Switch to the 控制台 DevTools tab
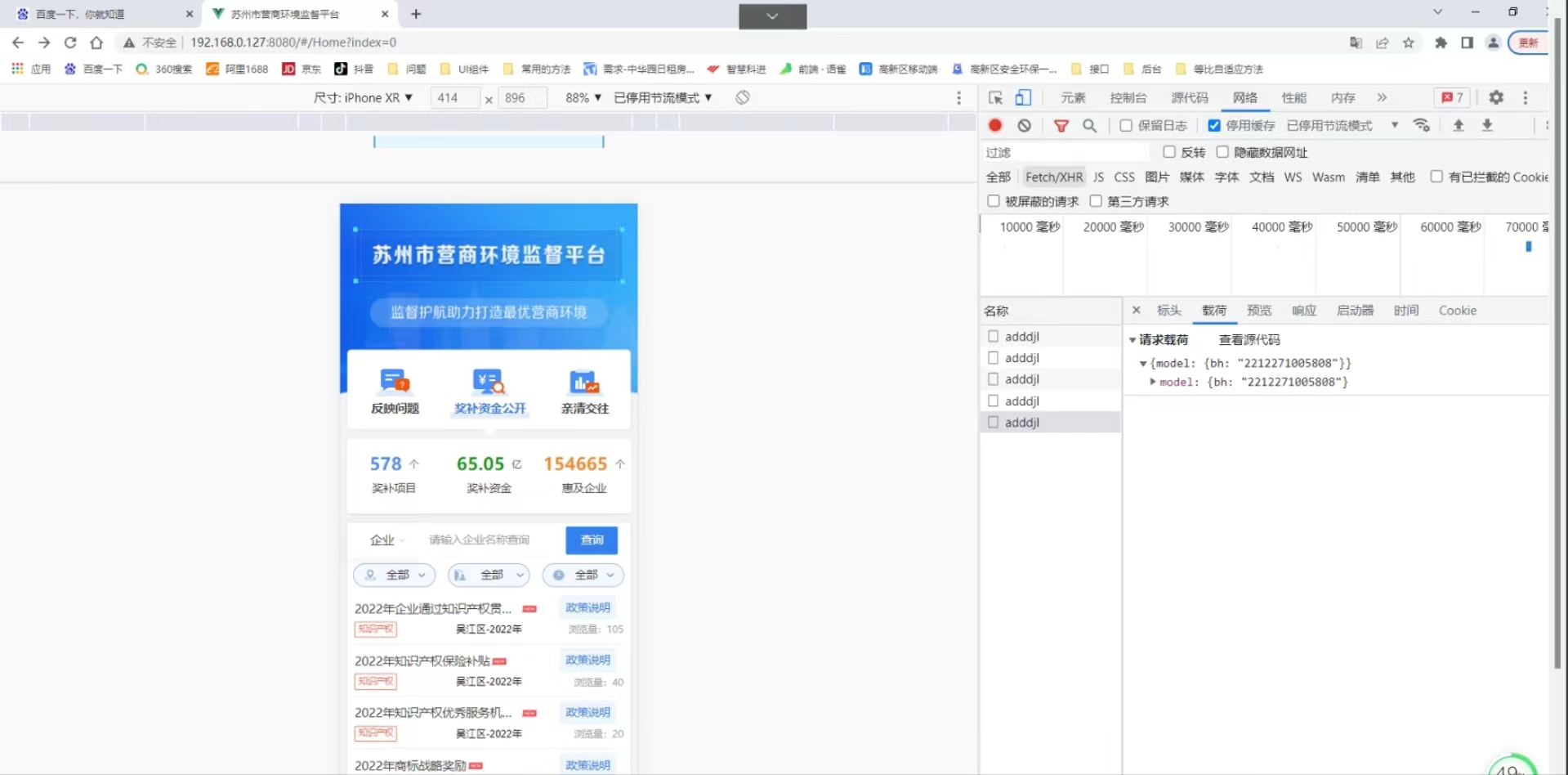 (x=1128, y=97)
